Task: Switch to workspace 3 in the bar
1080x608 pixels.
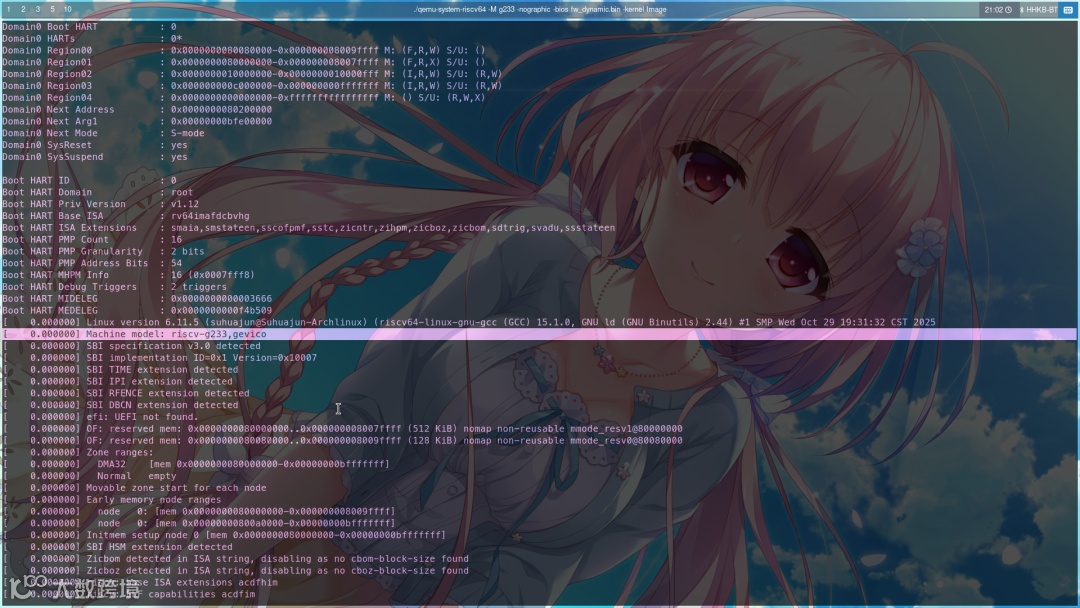Action: [37, 9]
